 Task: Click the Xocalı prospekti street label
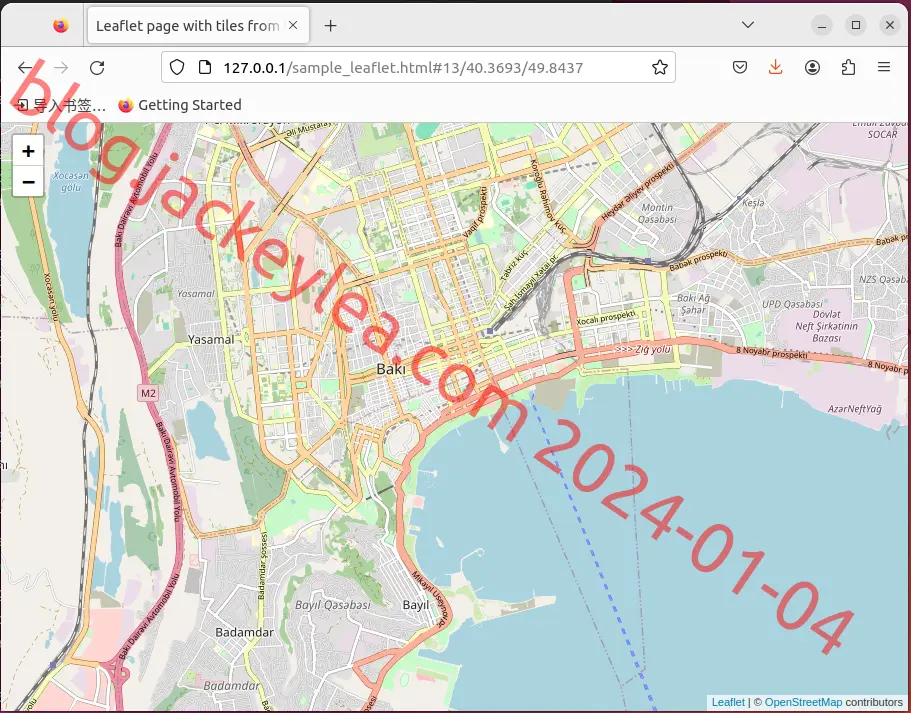(605, 318)
